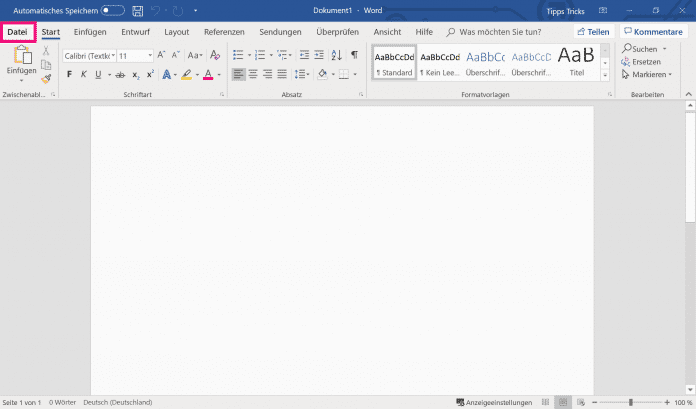This screenshot has width=696, height=409.
Task: Click the 'Was möchten Sie tun?' search field
Action: [499, 32]
